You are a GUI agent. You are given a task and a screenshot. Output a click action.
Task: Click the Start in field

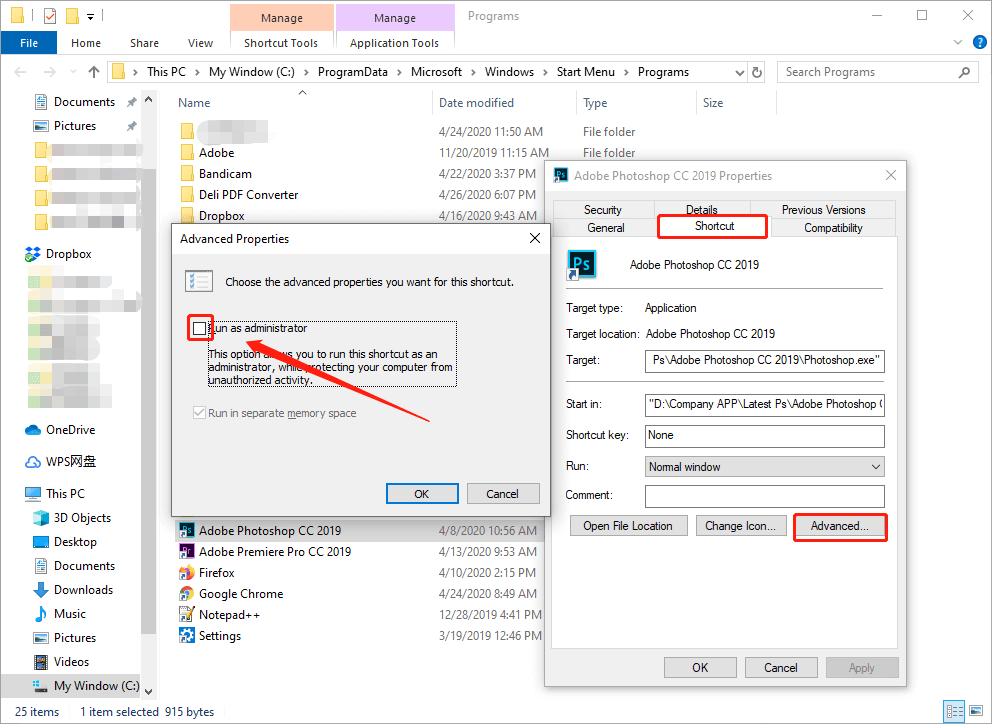[764, 404]
